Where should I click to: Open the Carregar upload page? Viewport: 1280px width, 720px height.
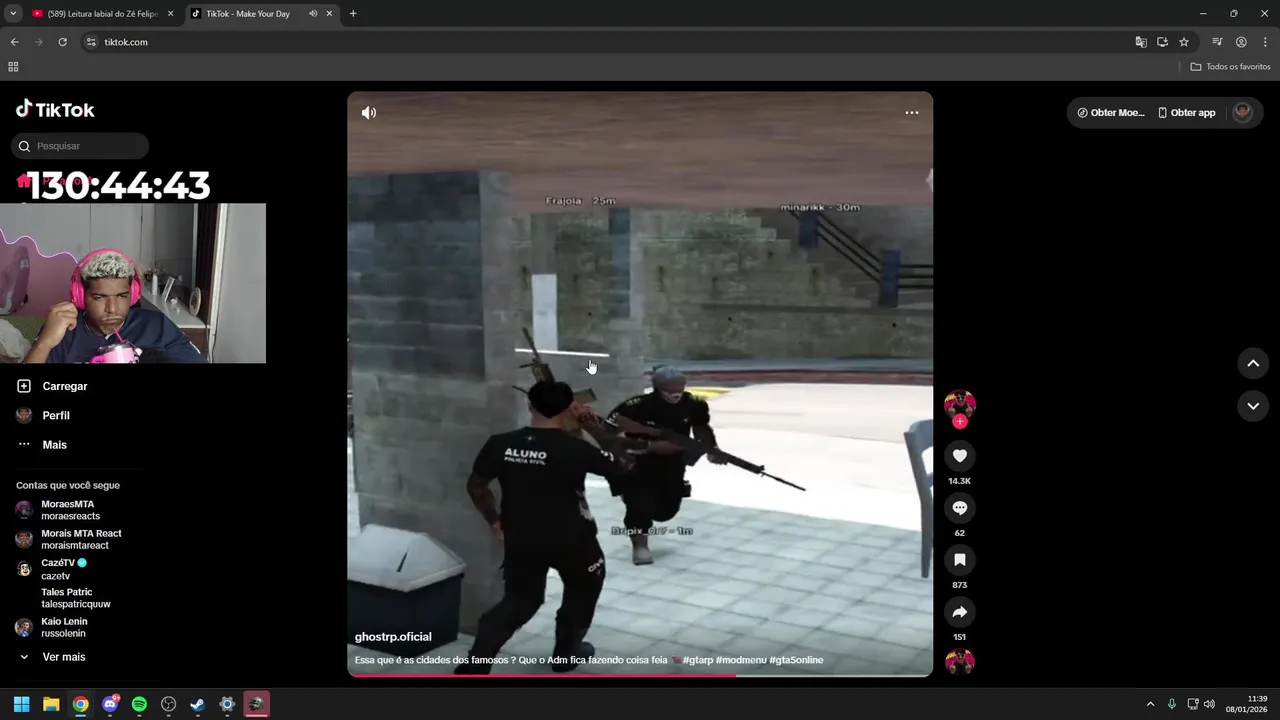[x=53, y=386]
